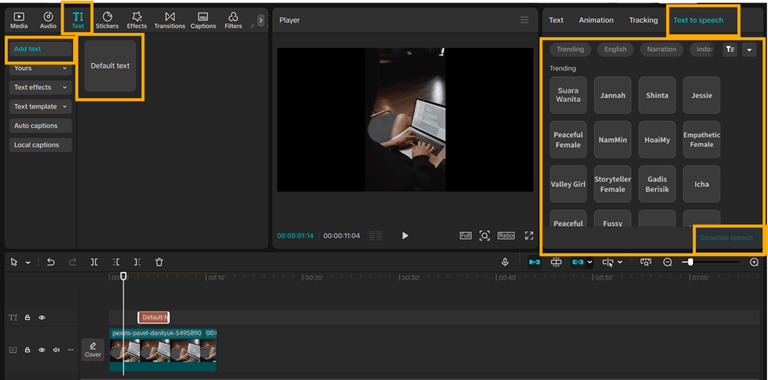Screen dimensions: 768x380
Task: Open the Audio panel
Action: tap(48, 21)
